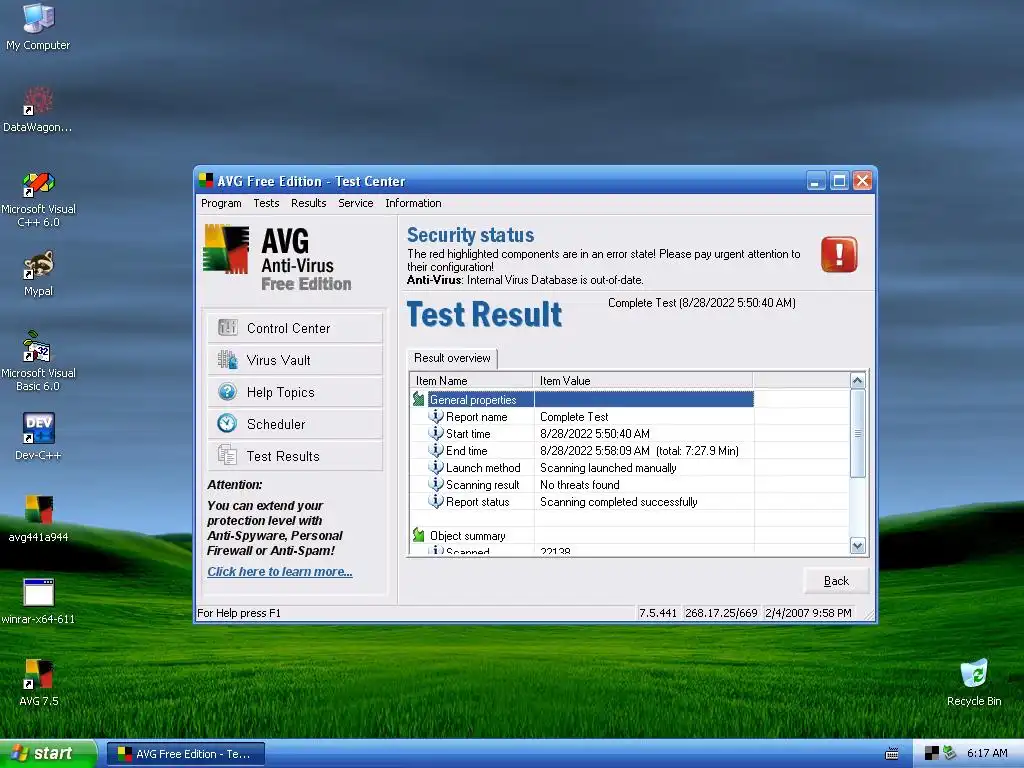Click the info icon beside Report name
Screen dimensions: 1024x768
[x=436, y=416]
